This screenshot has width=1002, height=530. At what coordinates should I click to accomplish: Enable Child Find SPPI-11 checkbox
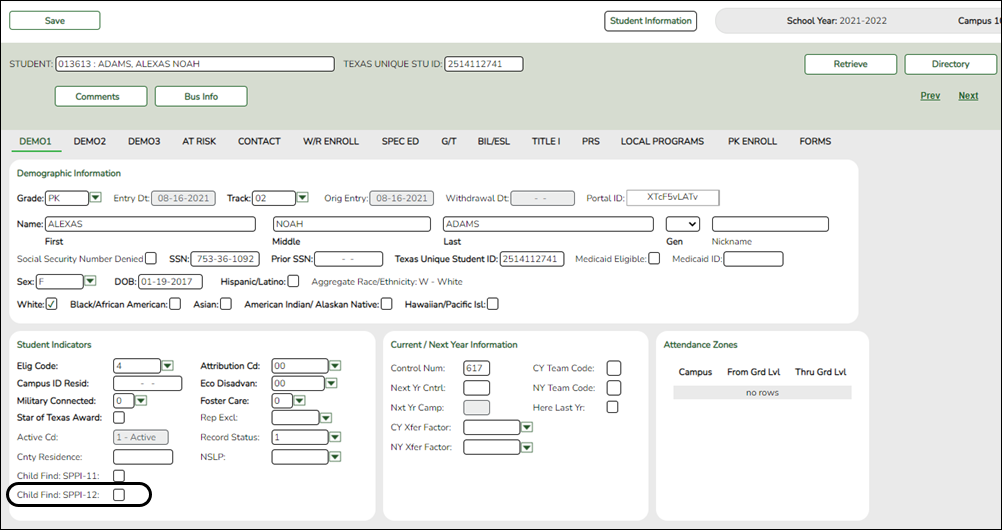[119, 476]
